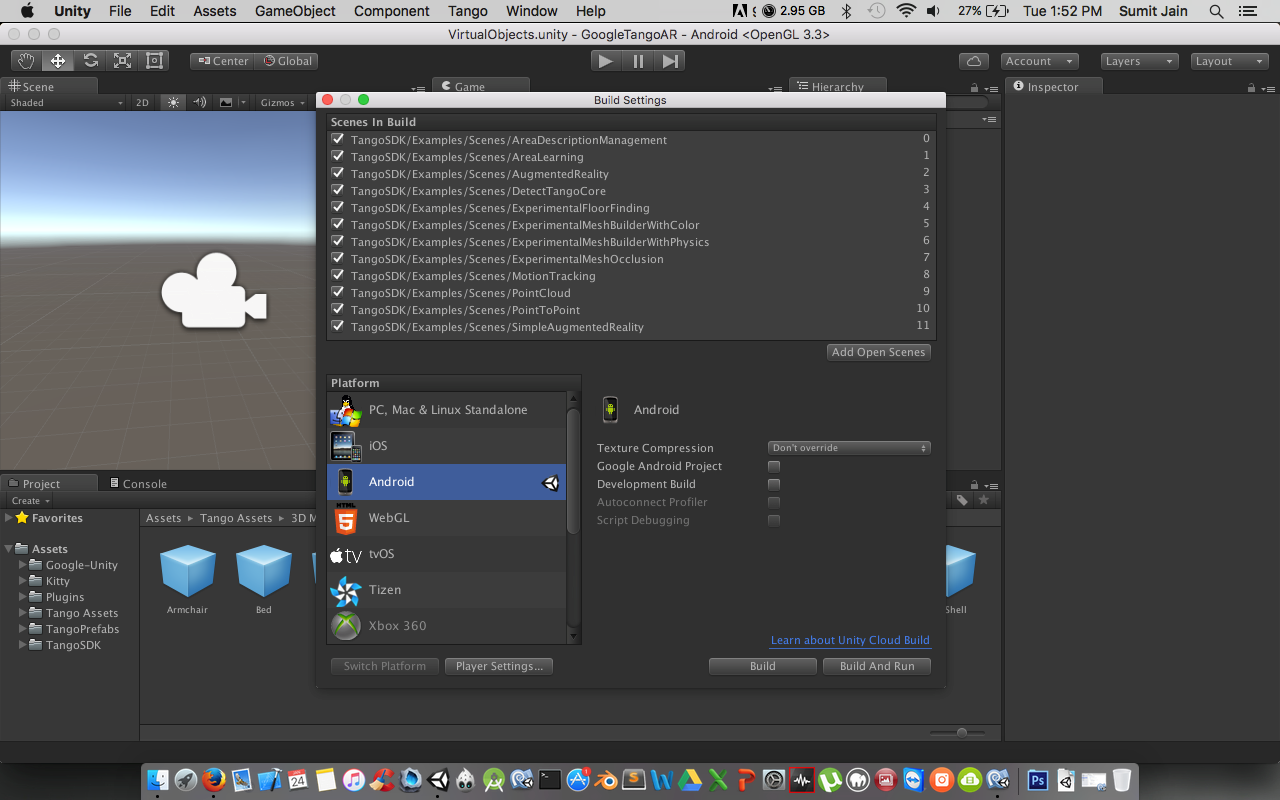
Task: Select the PC, Mac & Linux Standalone platform
Action: click(x=446, y=410)
